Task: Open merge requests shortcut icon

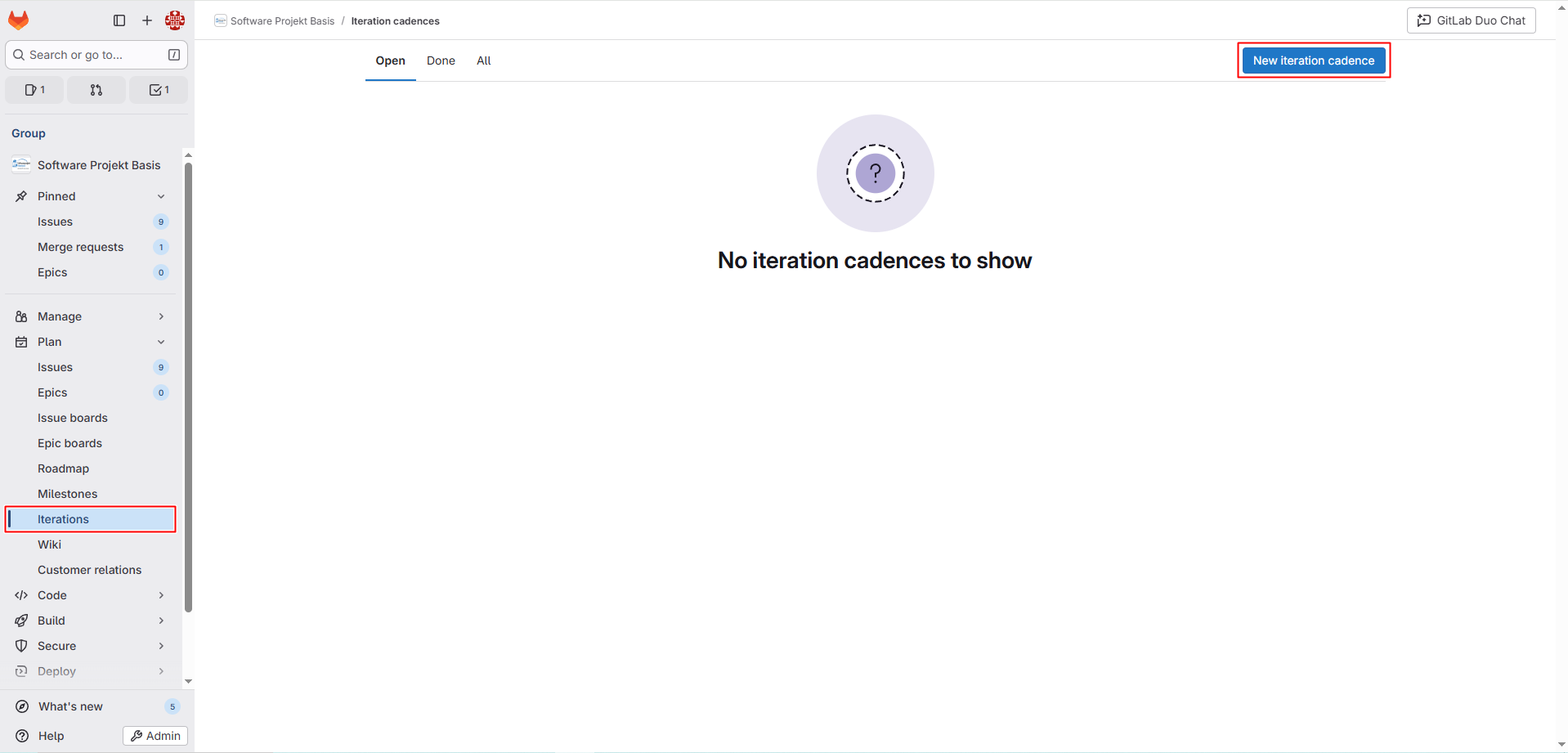Action: pyautogui.click(x=96, y=90)
